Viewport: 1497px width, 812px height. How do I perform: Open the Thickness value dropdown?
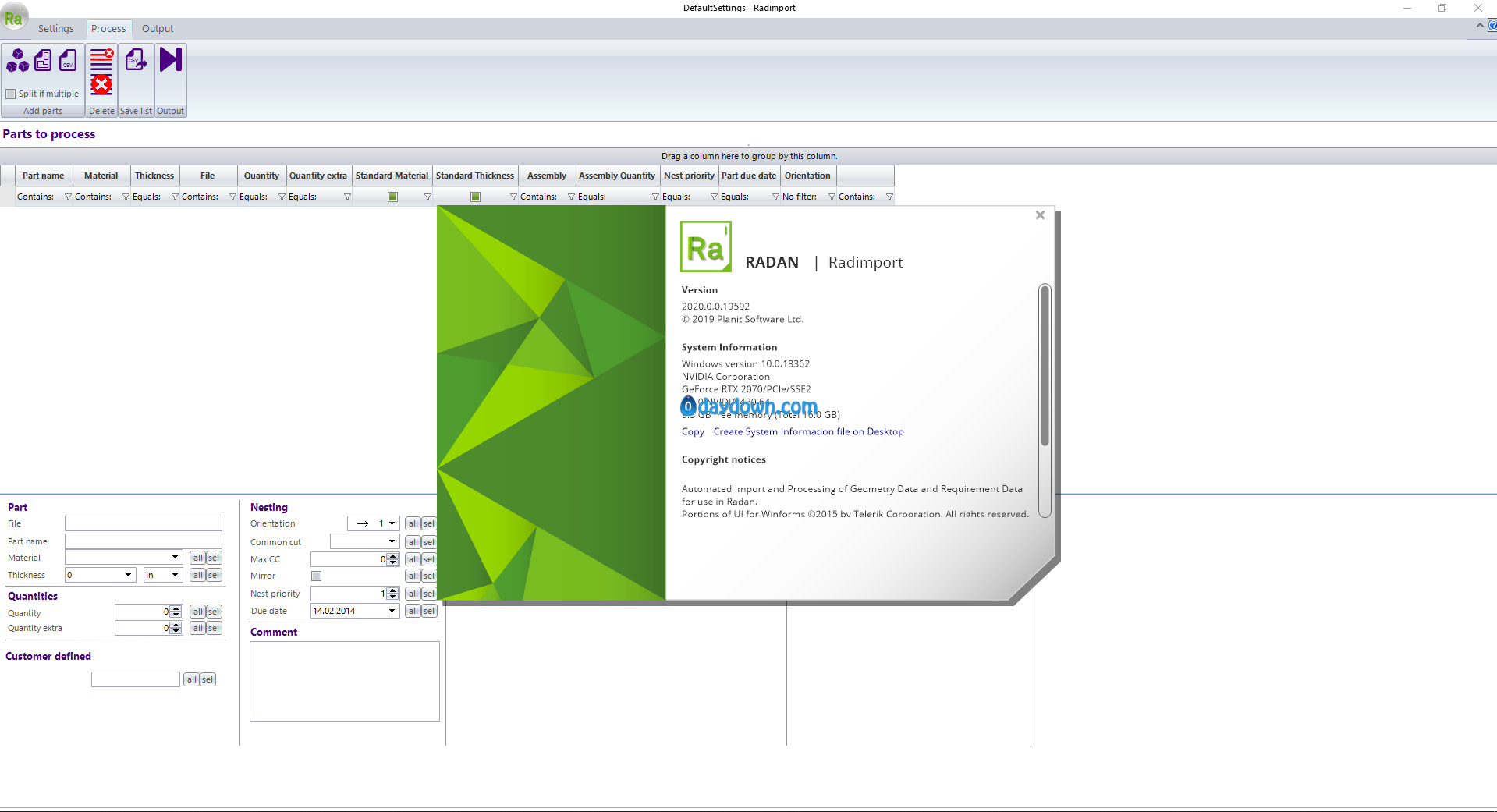(128, 575)
